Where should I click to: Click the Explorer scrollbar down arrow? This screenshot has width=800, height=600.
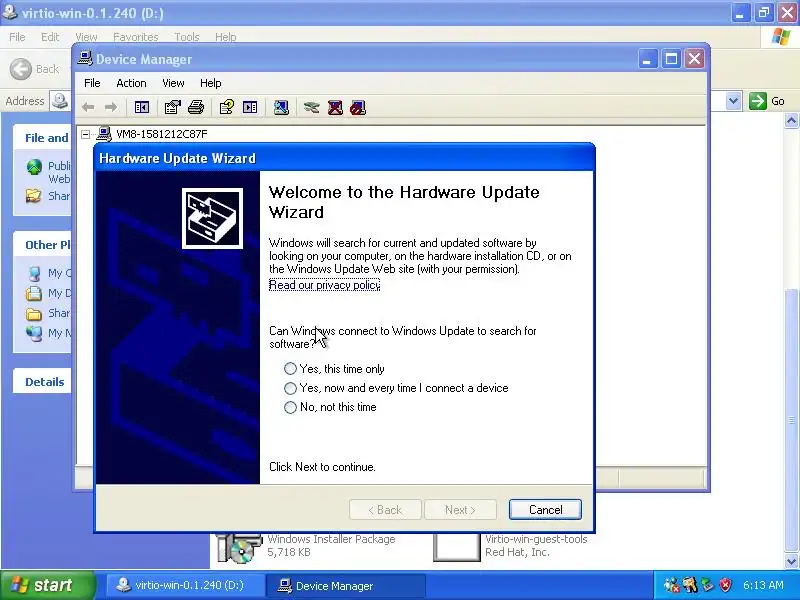click(x=791, y=561)
